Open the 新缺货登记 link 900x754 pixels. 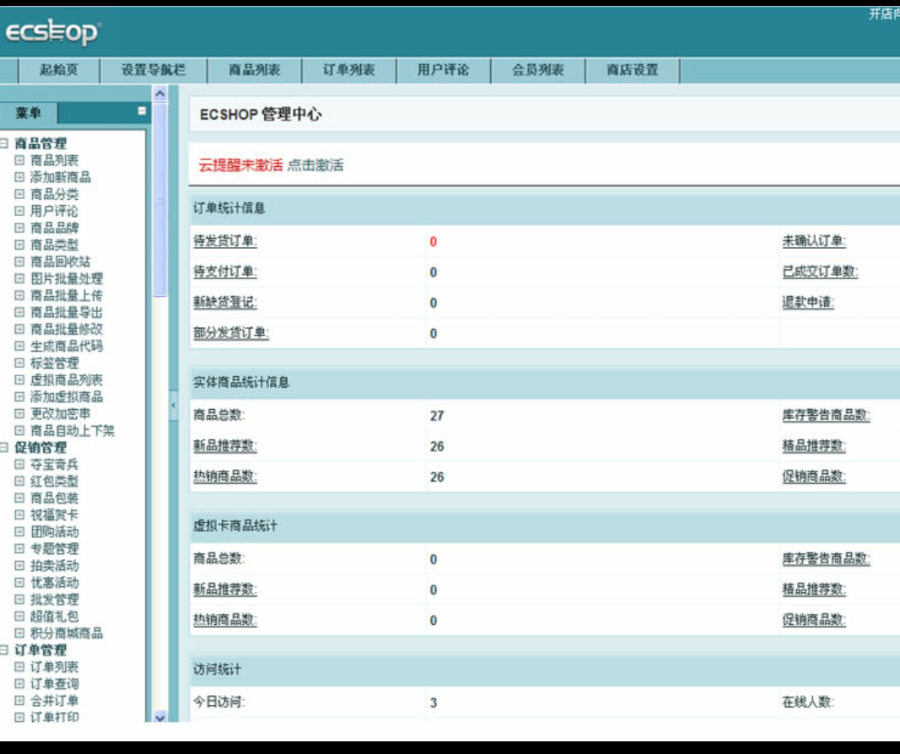click(x=225, y=302)
